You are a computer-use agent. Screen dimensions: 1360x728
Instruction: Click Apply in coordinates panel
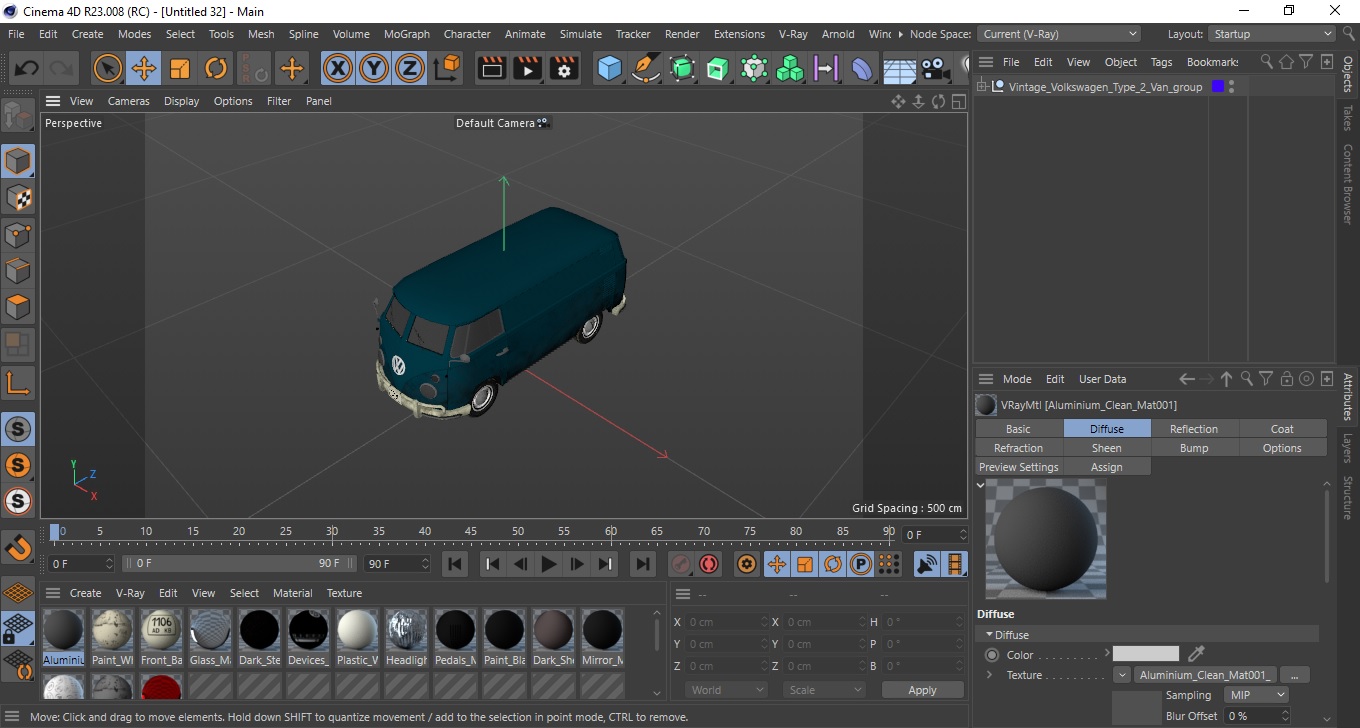click(x=922, y=690)
